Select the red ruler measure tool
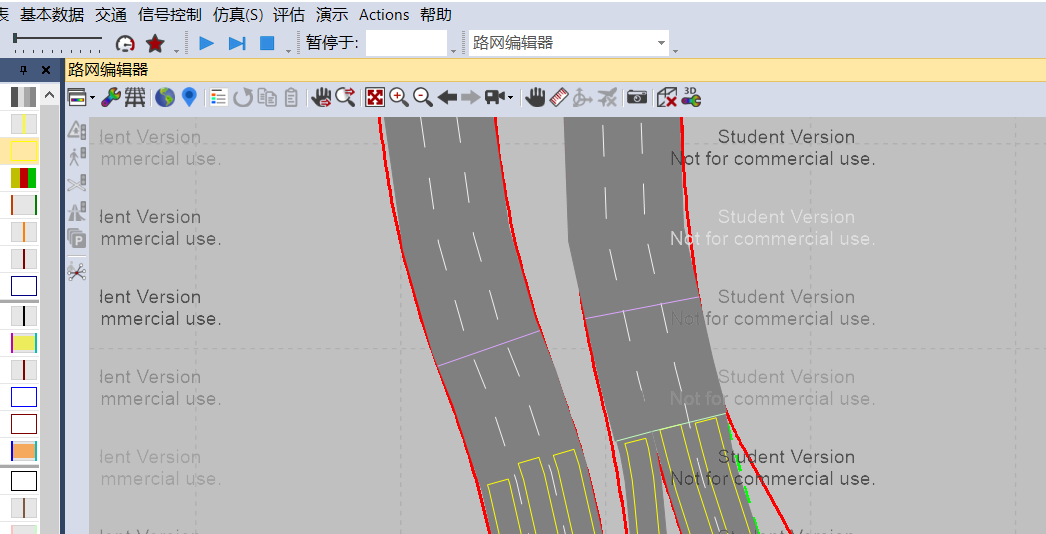Image resolution: width=1046 pixels, height=534 pixels. 558,97
